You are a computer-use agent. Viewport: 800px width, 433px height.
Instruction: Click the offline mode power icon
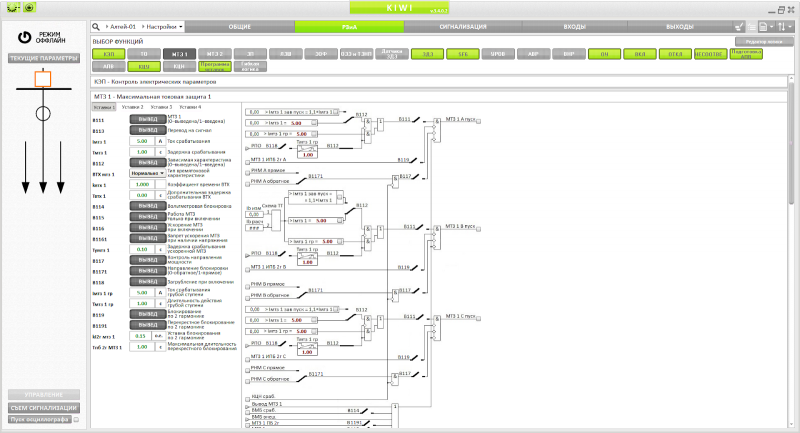tap(24, 37)
